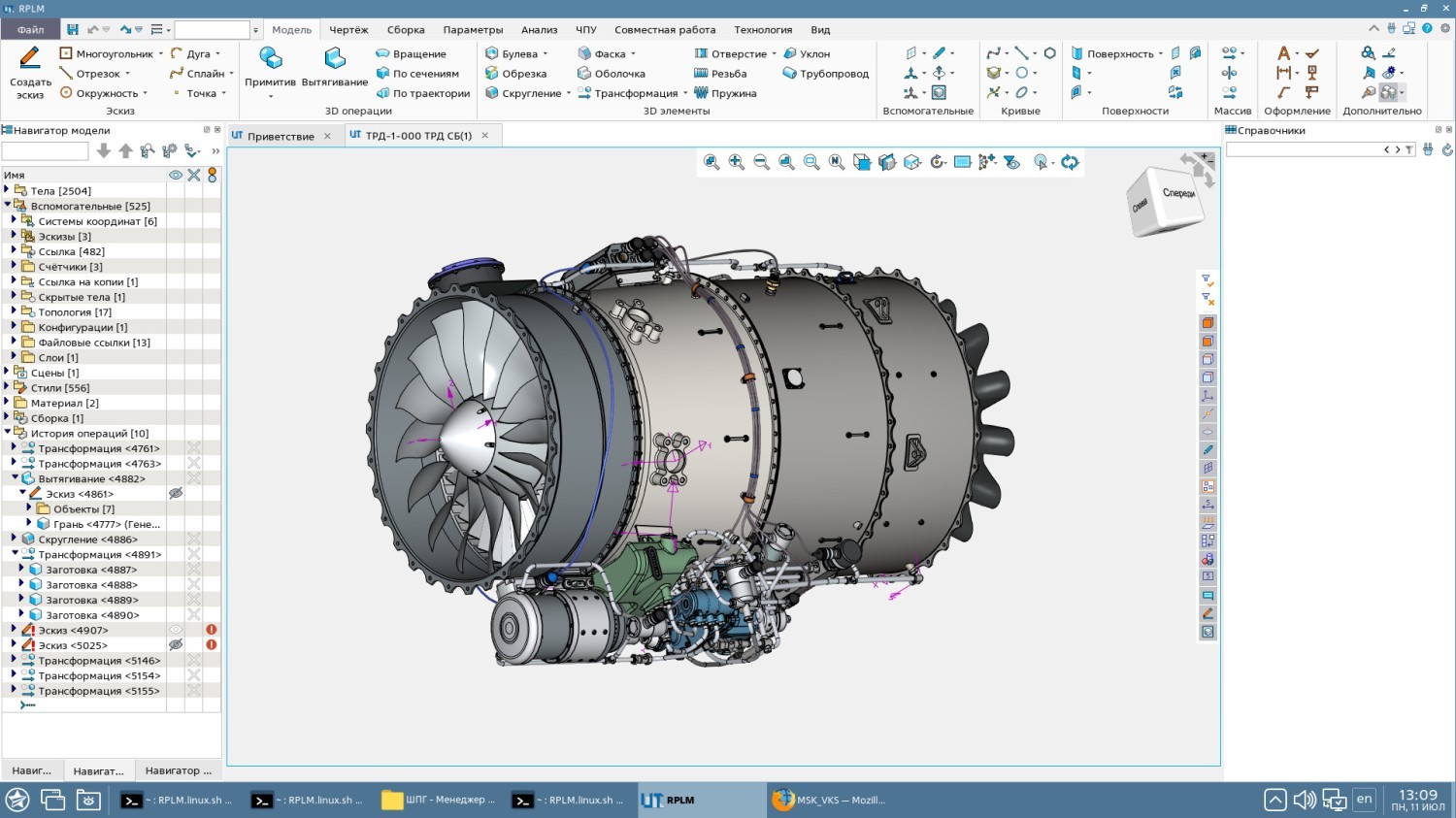Switch to the Чертёж ribbon tab
Screen dimensions: 1456x818
point(348,30)
